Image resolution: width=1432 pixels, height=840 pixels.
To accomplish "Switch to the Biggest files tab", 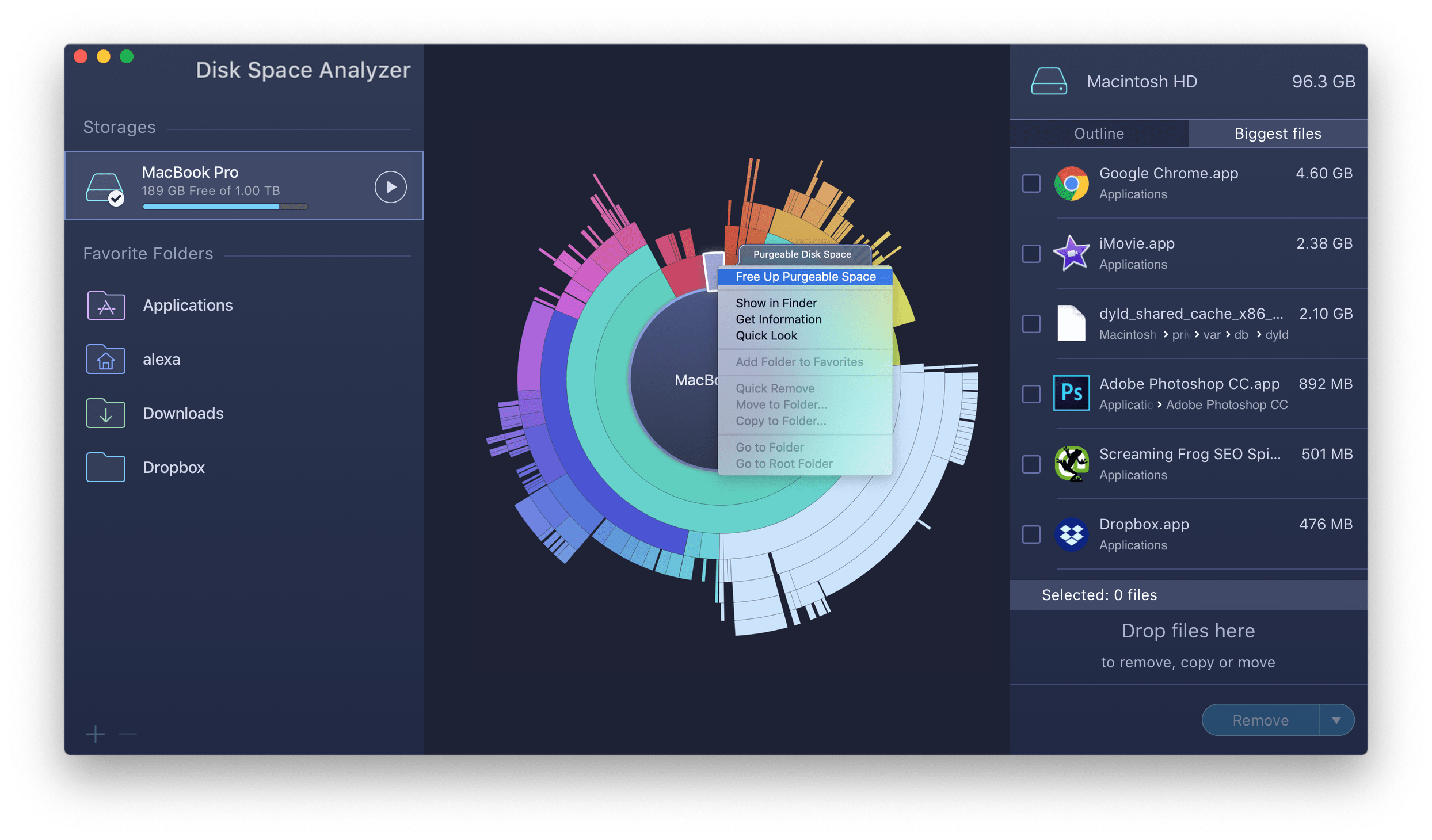I will 1278,133.
